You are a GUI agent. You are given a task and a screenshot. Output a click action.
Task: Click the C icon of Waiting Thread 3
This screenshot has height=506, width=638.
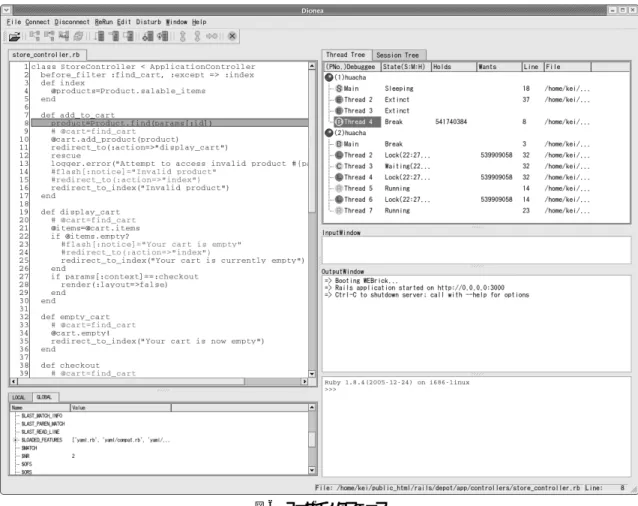339,166
